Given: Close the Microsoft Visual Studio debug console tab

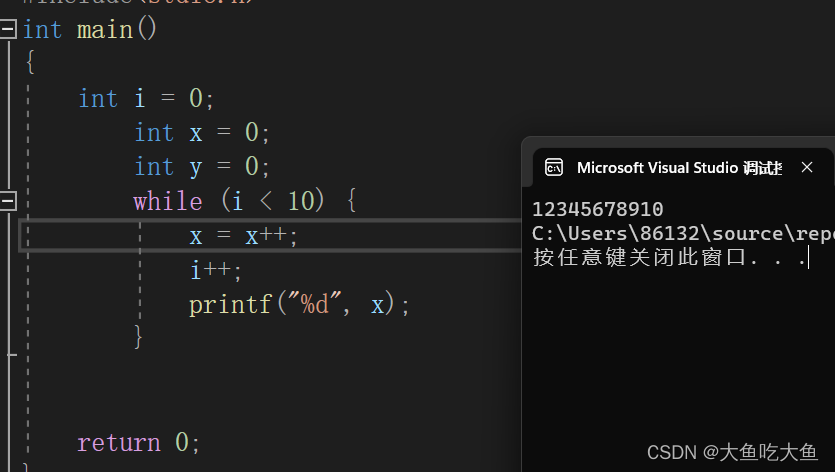Looking at the screenshot, I should [x=807, y=167].
